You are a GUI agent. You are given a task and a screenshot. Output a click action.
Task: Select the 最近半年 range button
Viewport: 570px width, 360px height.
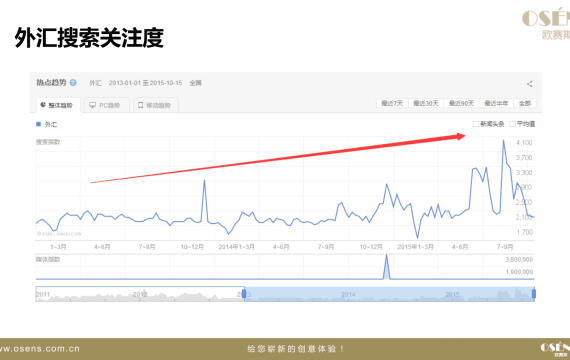coord(496,104)
